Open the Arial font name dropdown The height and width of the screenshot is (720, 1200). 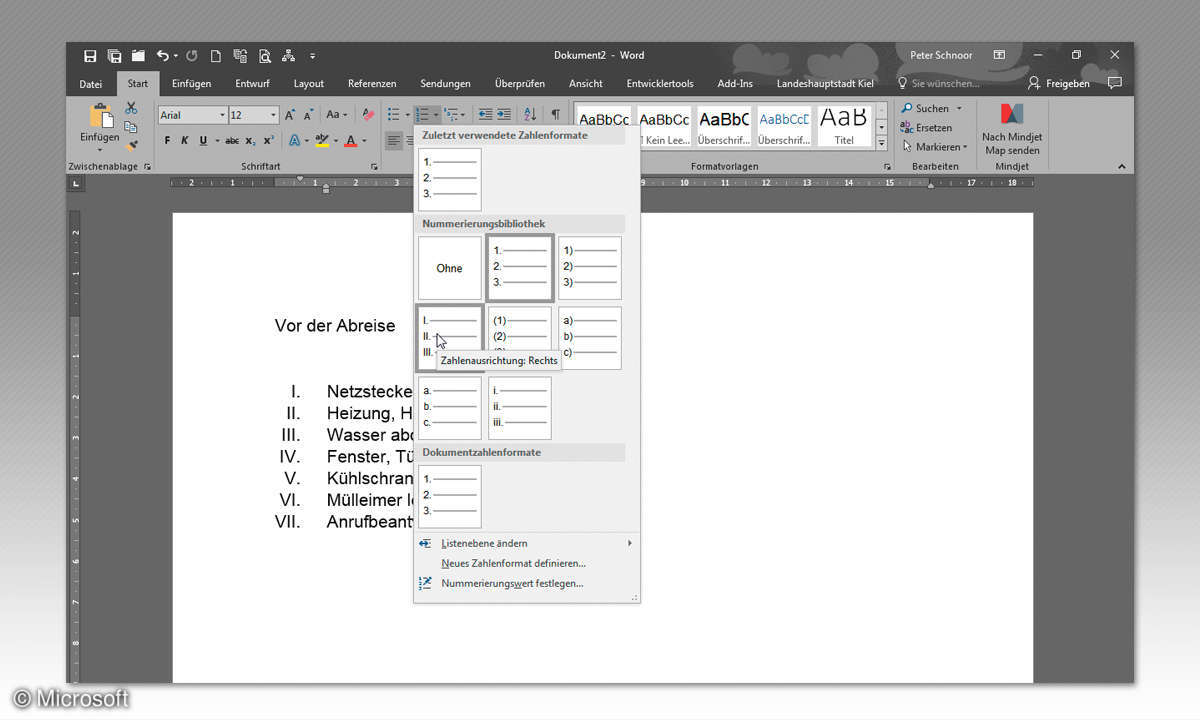point(221,115)
